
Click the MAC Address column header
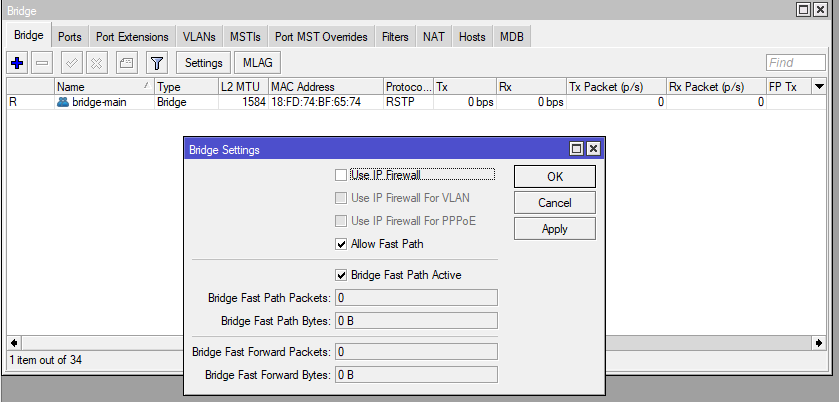[x=326, y=87]
